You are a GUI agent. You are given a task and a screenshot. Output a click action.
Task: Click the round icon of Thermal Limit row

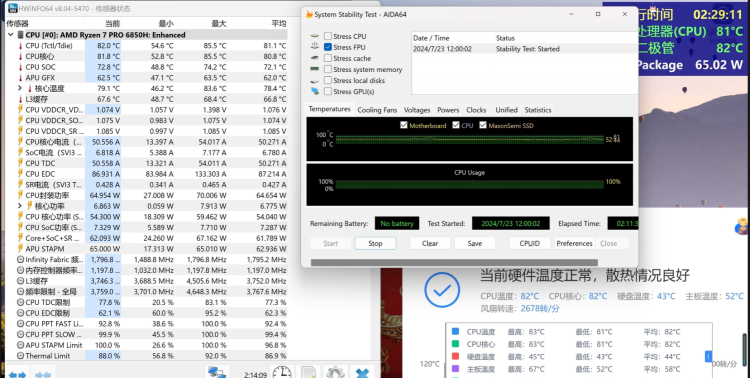coord(21,356)
